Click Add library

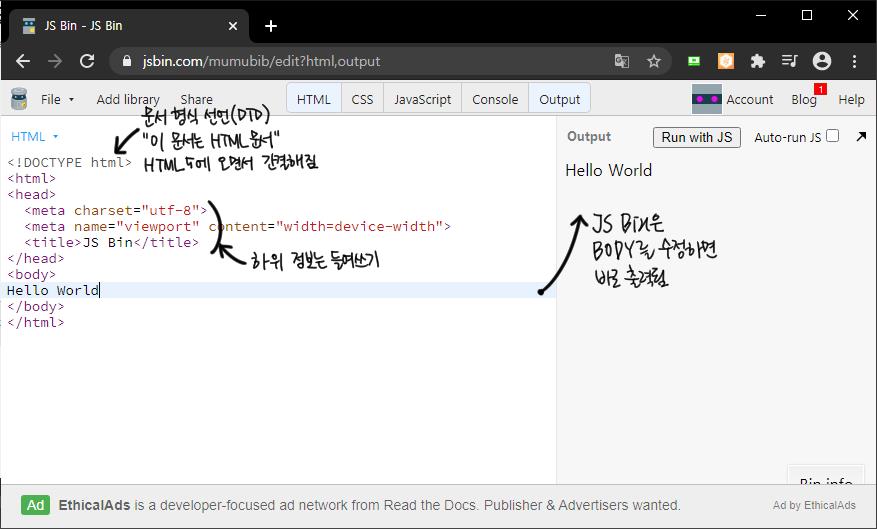(x=128, y=100)
